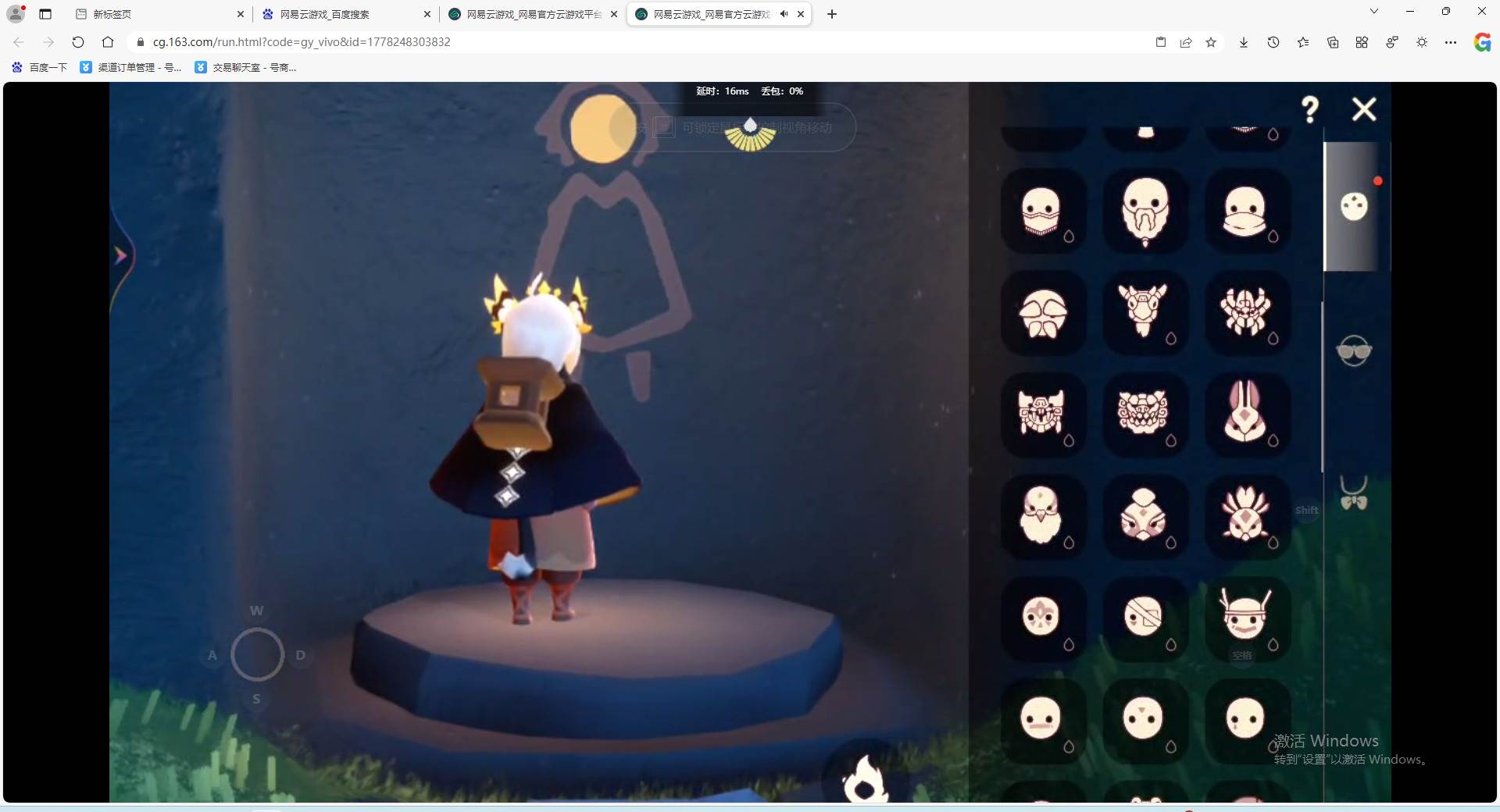Select the long mustache and beard mask
Viewport: 1500px width, 812px height.
pos(1145,211)
